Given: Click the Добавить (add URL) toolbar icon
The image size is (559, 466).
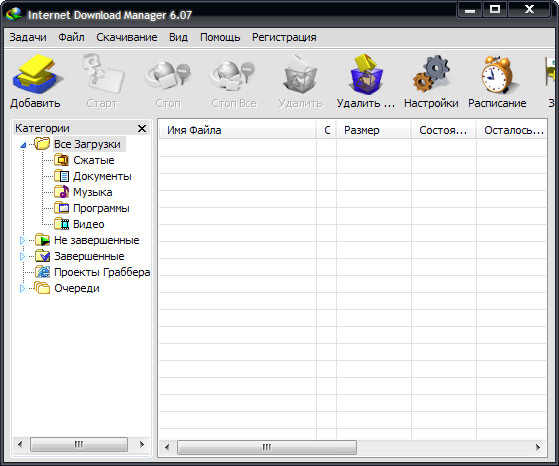Looking at the screenshot, I should tap(37, 74).
